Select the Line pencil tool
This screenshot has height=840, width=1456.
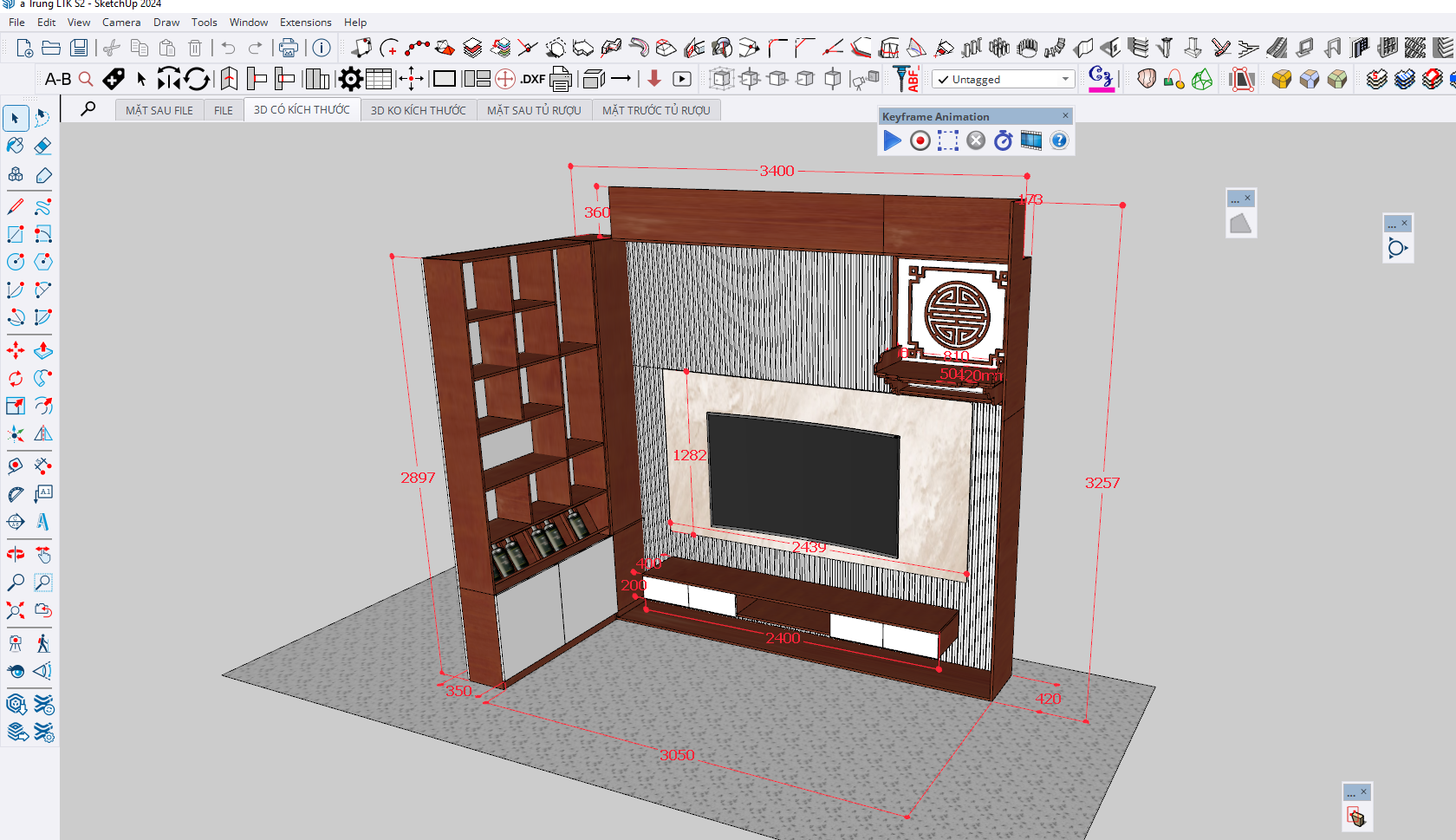(16, 207)
